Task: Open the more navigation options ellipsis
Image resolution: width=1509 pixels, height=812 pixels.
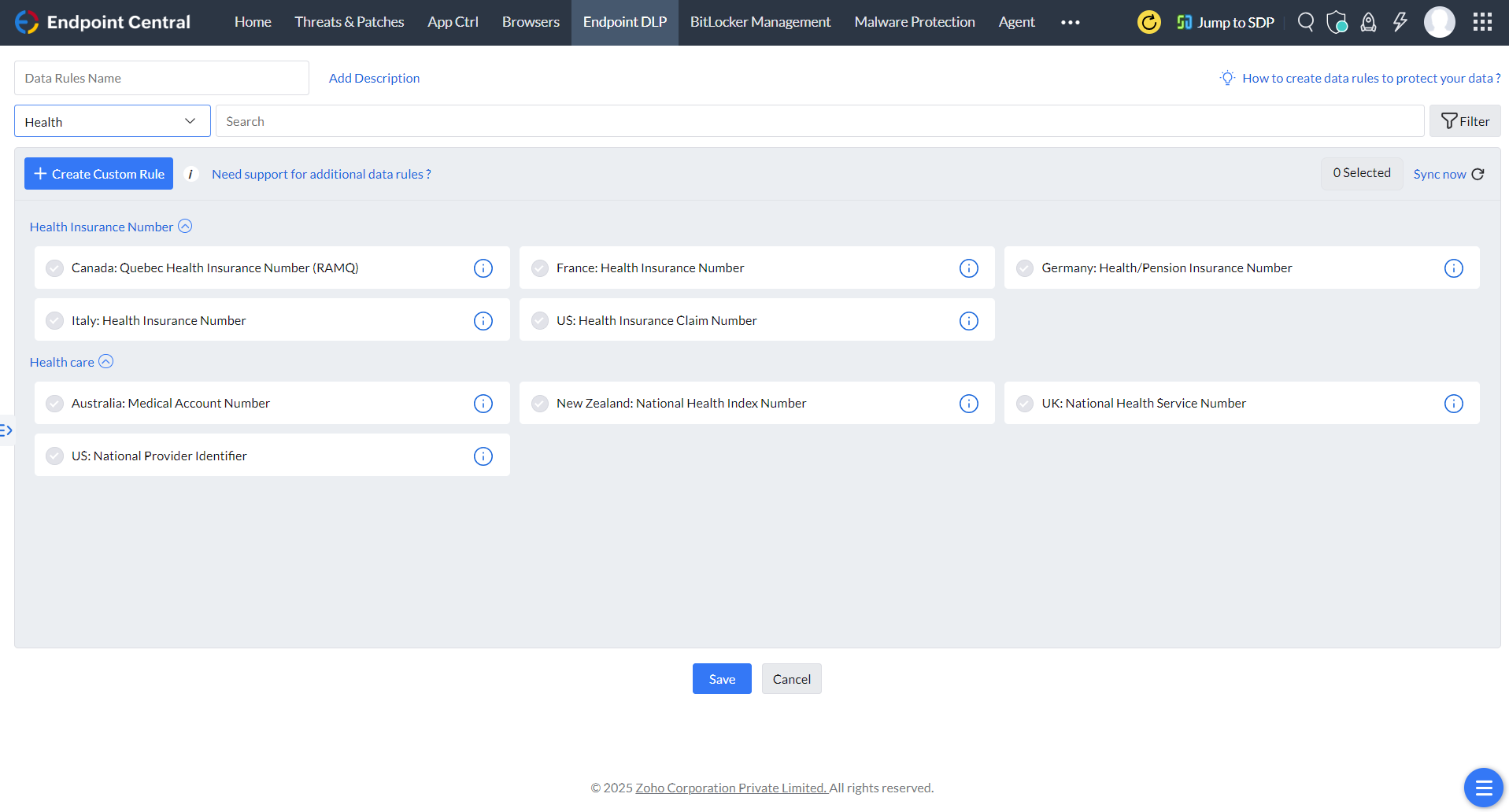Action: pos(1071,22)
